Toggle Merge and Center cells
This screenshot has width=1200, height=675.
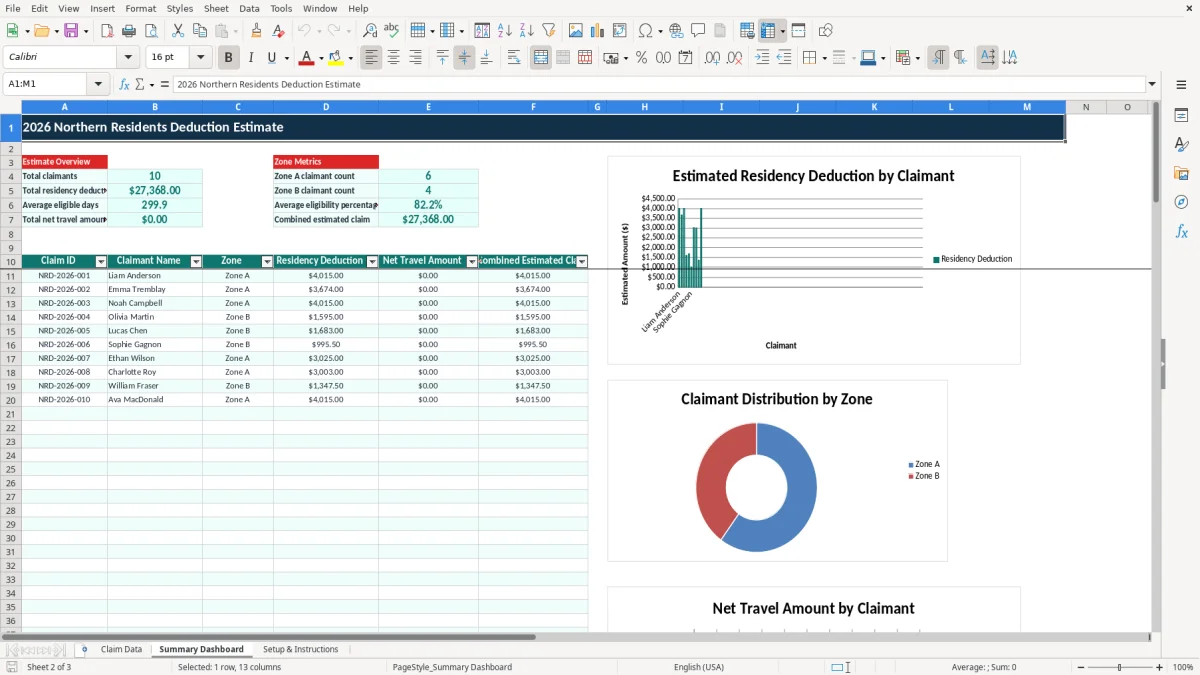pos(541,58)
